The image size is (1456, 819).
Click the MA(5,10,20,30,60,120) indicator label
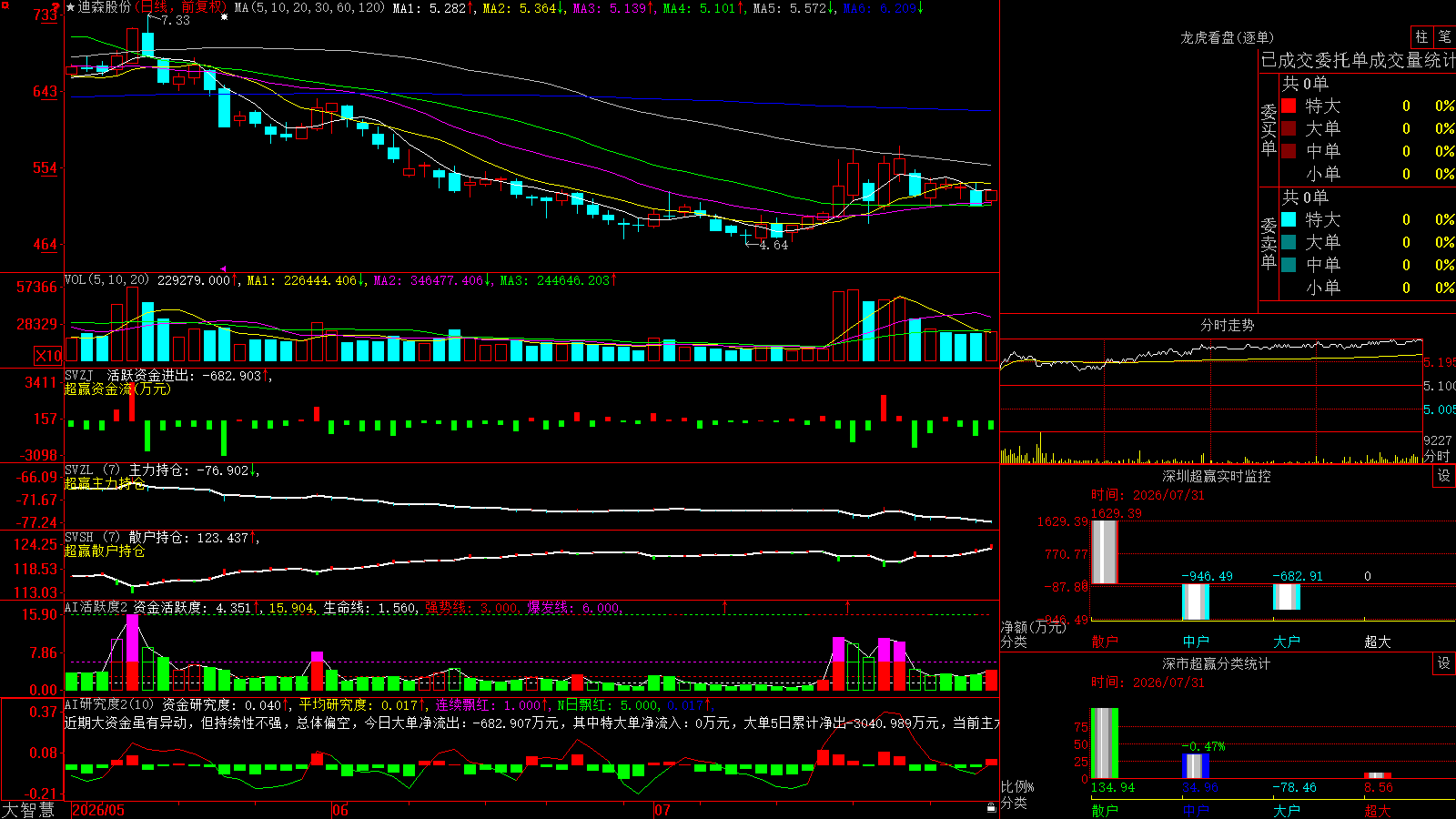click(x=309, y=7)
